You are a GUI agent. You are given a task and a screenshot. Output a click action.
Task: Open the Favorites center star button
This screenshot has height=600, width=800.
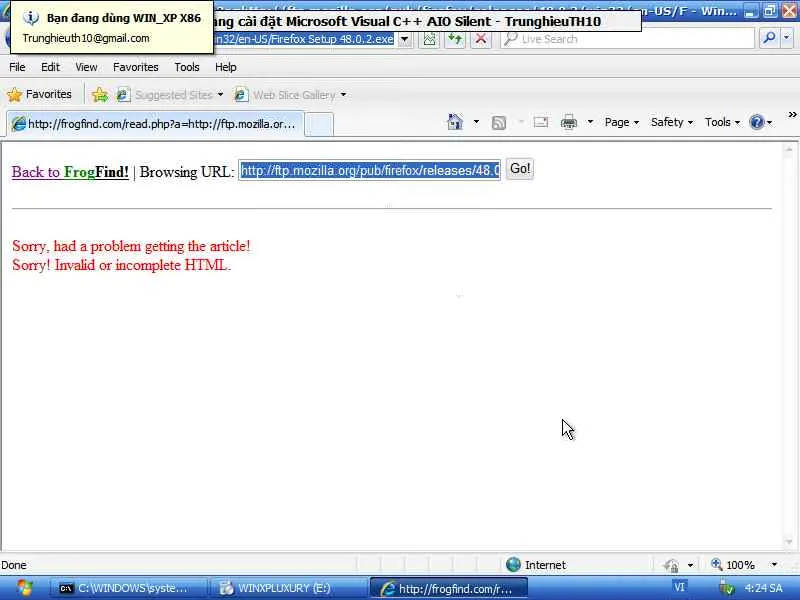point(39,94)
